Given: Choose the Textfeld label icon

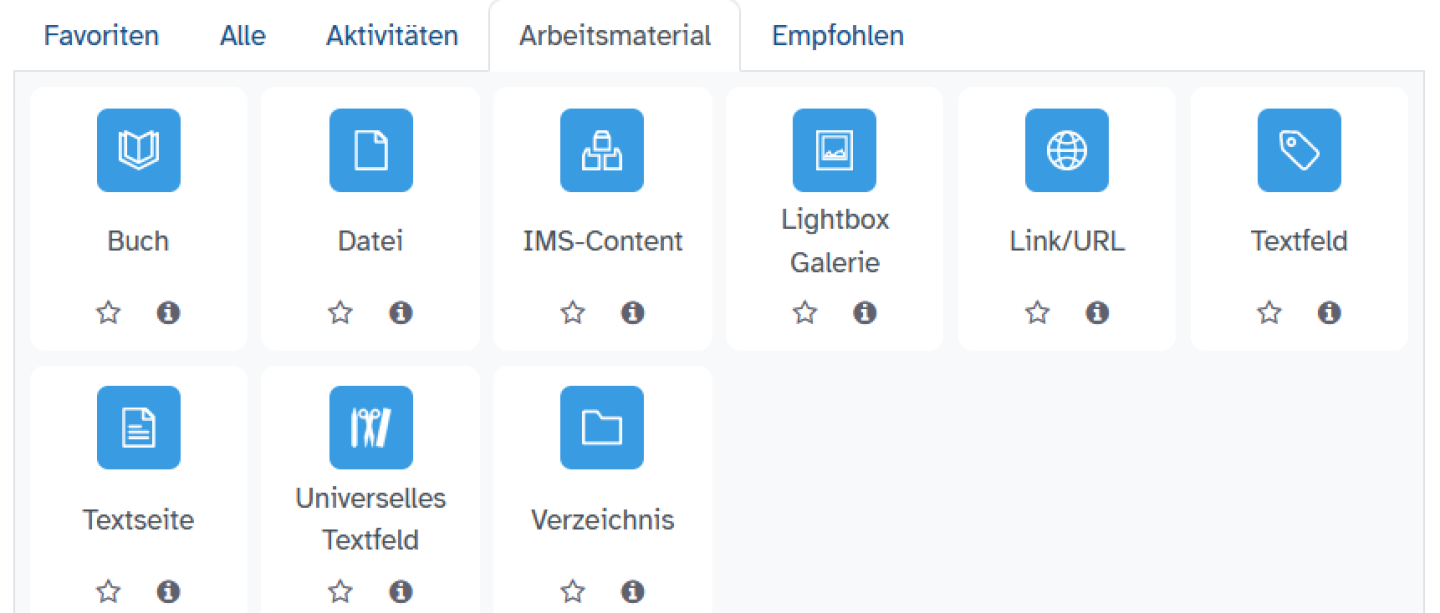Looking at the screenshot, I should coord(1298,150).
